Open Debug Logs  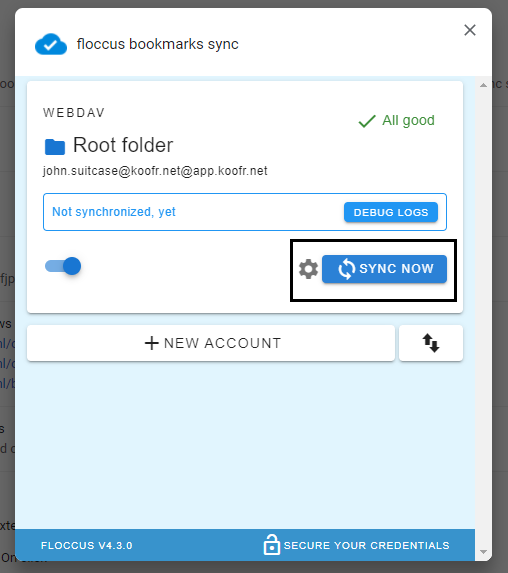point(391,212)
